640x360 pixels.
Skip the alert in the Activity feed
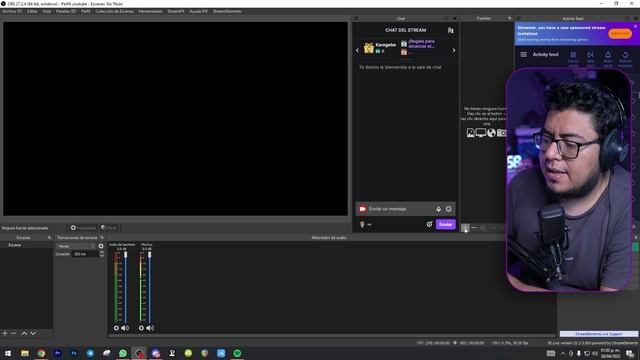point(590,58)
